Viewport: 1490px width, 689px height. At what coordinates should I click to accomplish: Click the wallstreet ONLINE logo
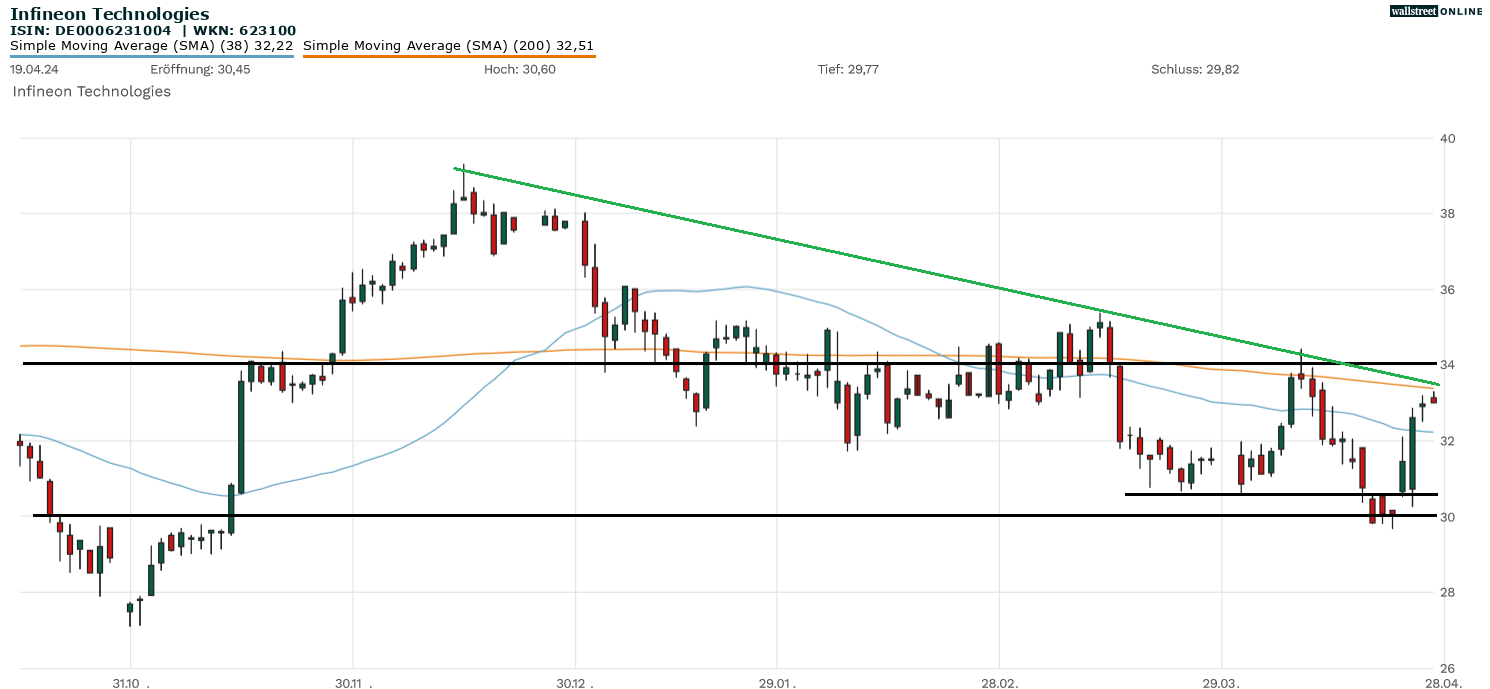click(x=1437, y=11)
